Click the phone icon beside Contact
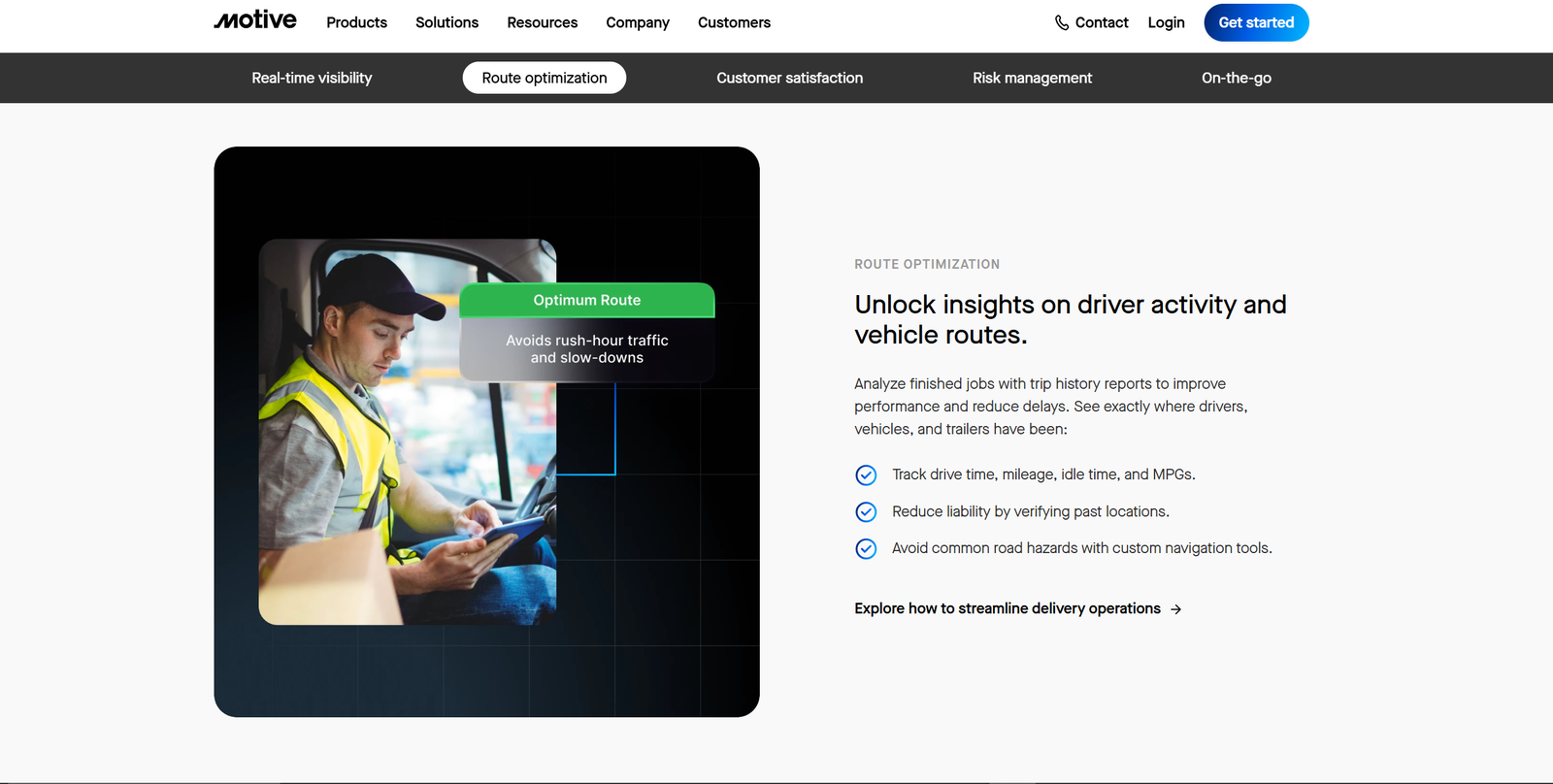The width and height of the screenshot is (1553, 784). 1062,22
